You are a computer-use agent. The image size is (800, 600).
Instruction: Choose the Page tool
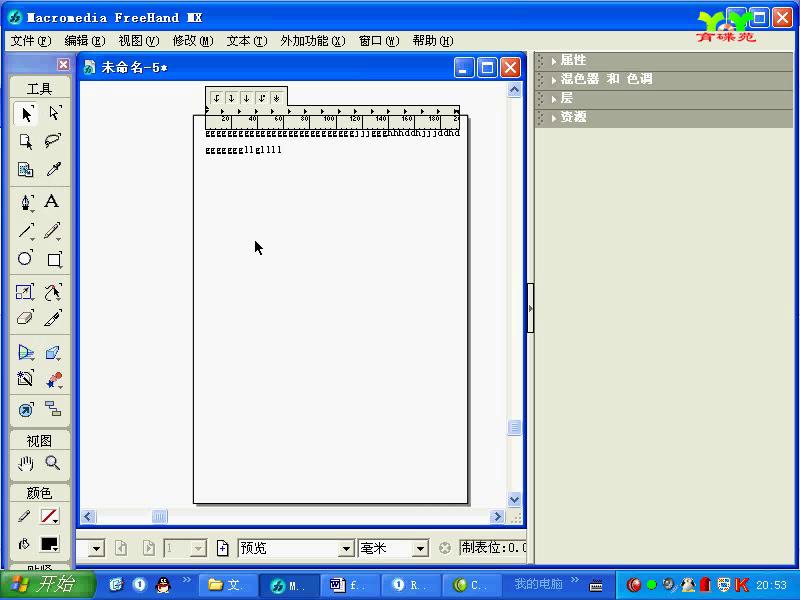(x=26, y=141)
